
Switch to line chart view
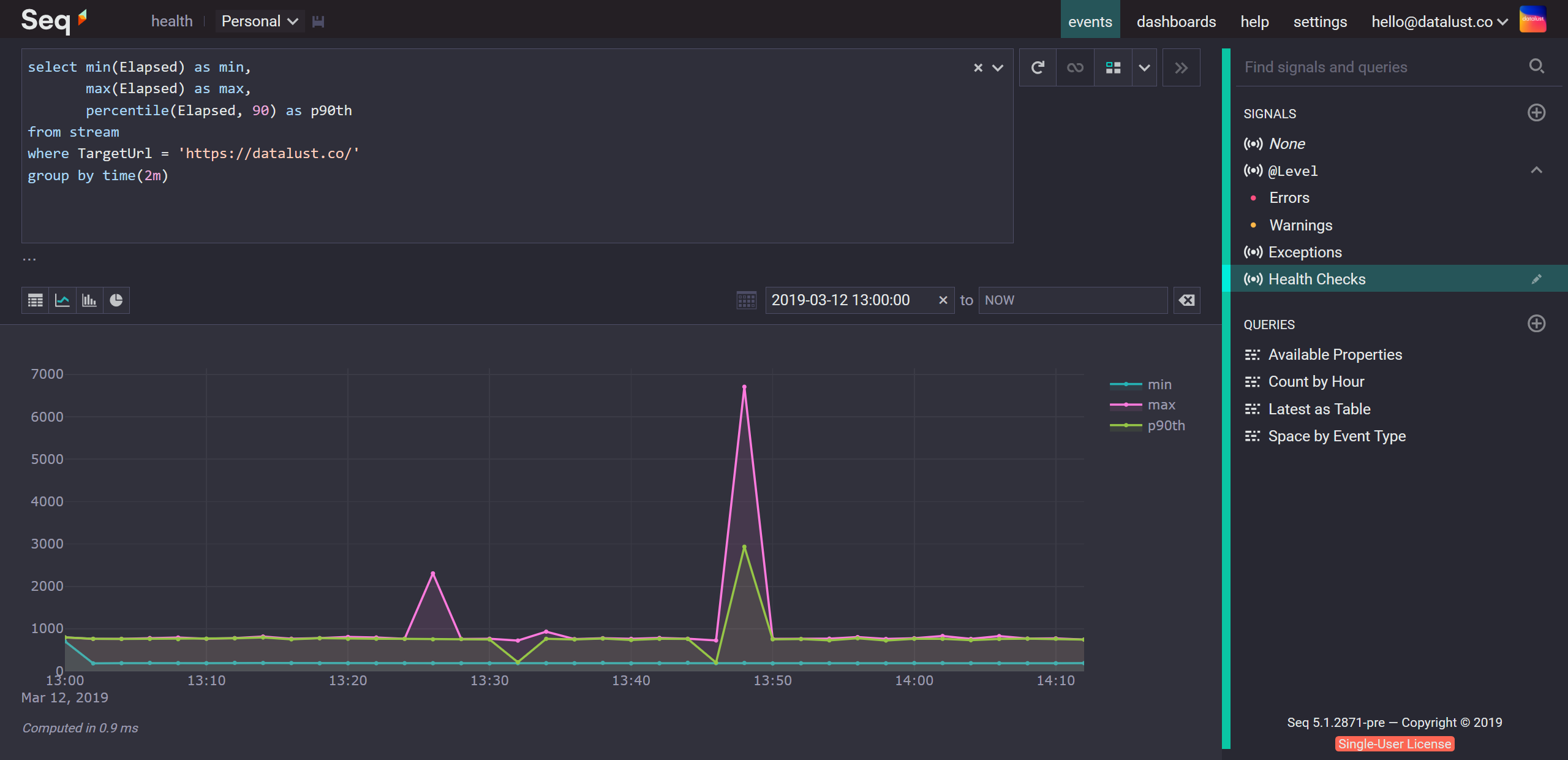pos(62,300)
